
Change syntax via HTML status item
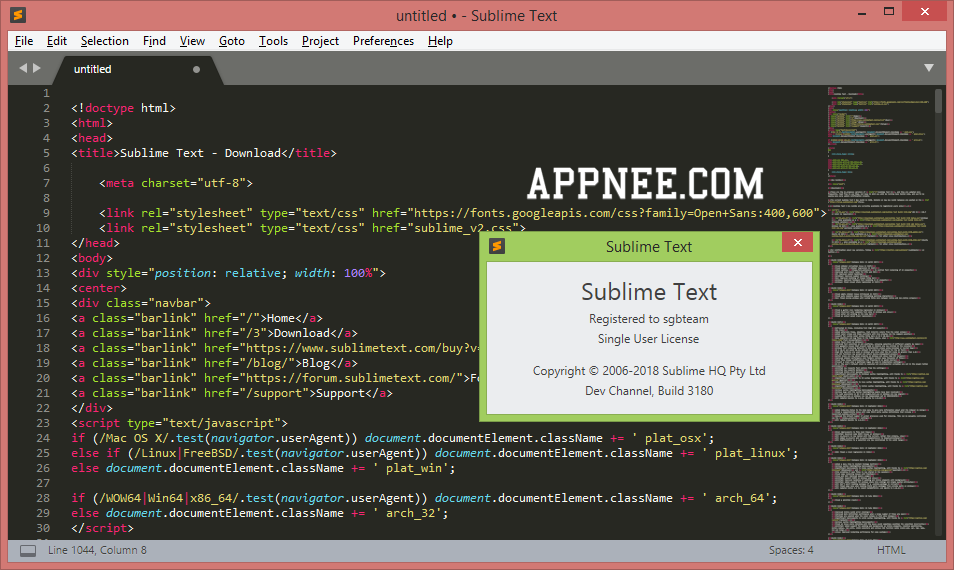(891, 550)
